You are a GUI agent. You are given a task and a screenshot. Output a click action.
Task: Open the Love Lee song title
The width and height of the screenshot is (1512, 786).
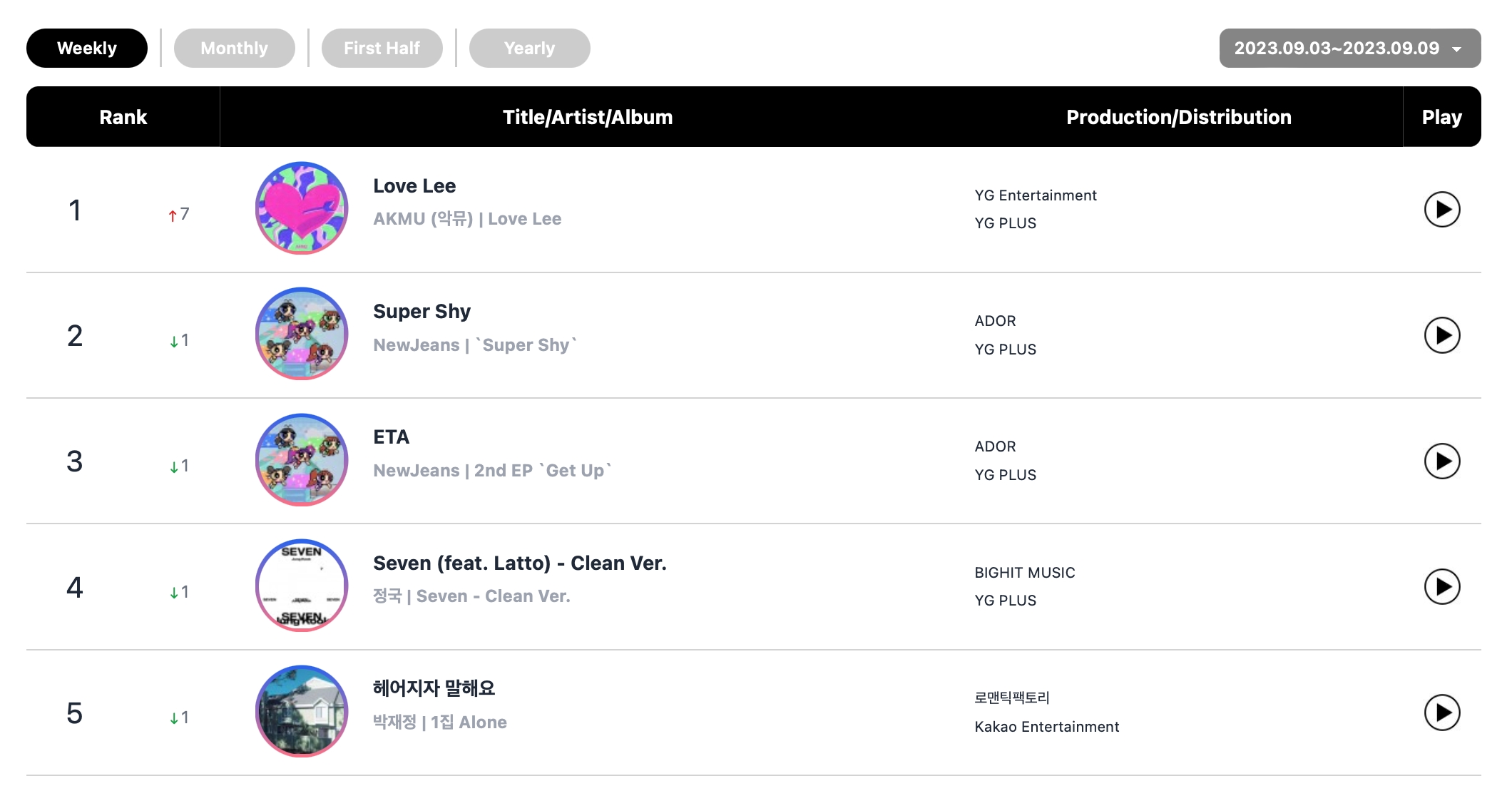(414, 186)
